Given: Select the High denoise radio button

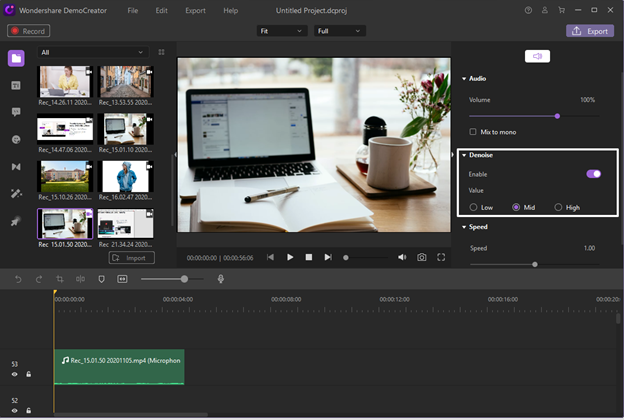Looking at the screenshot, I should [558, 207].
